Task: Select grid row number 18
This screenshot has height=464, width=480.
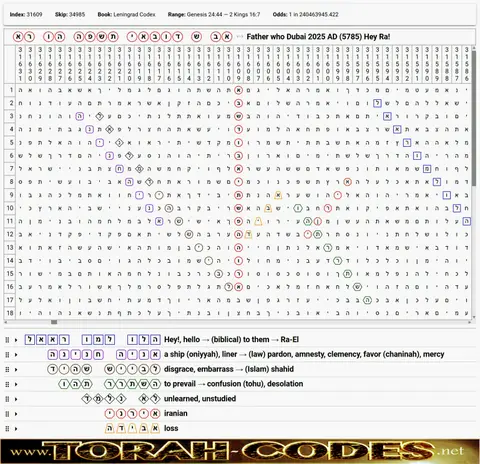Action: tap(10, 313)
